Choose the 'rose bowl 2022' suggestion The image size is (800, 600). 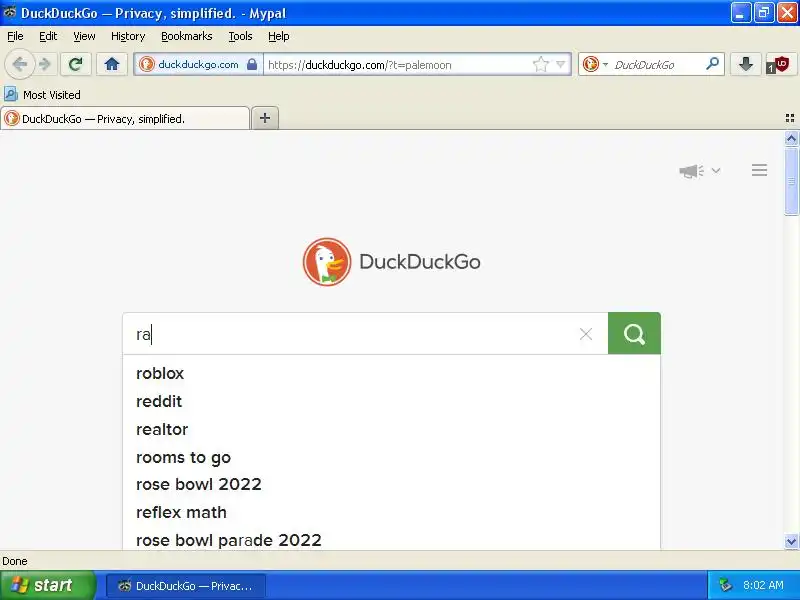[391, 484]
